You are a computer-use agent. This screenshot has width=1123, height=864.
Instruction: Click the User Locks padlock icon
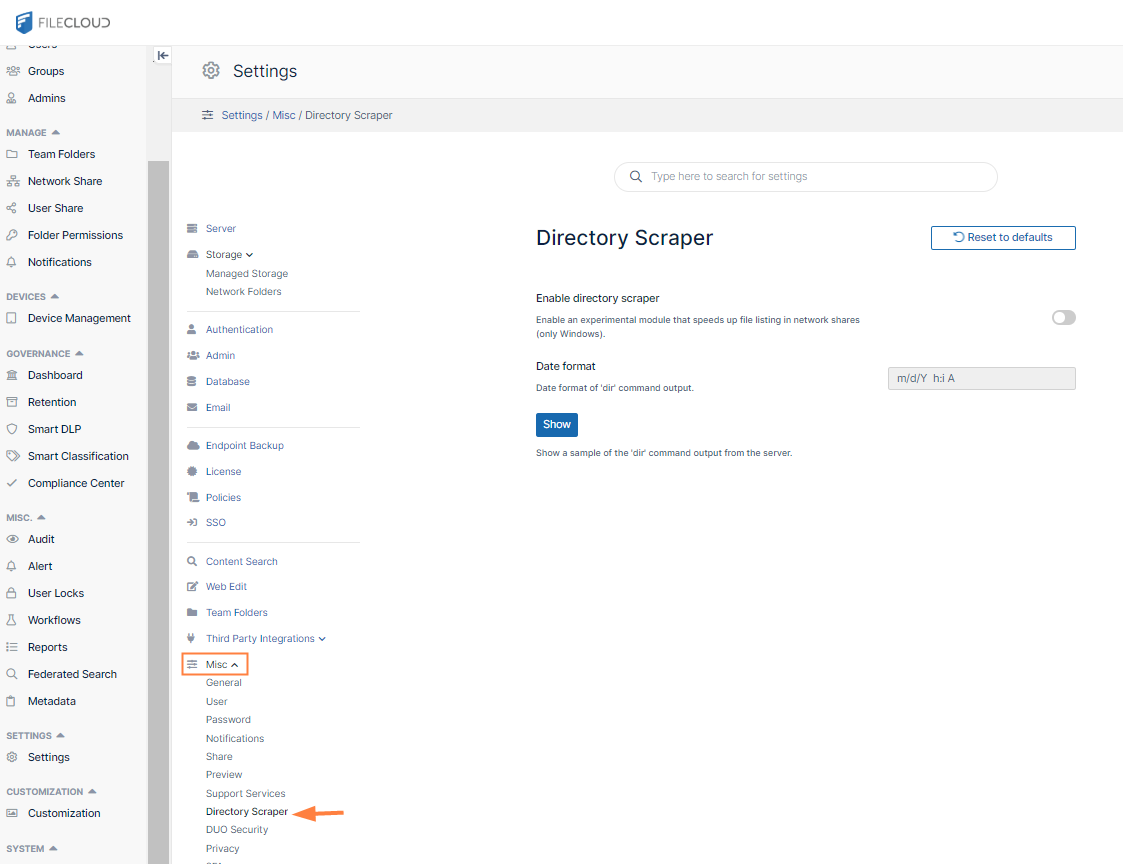coord(12,593)
